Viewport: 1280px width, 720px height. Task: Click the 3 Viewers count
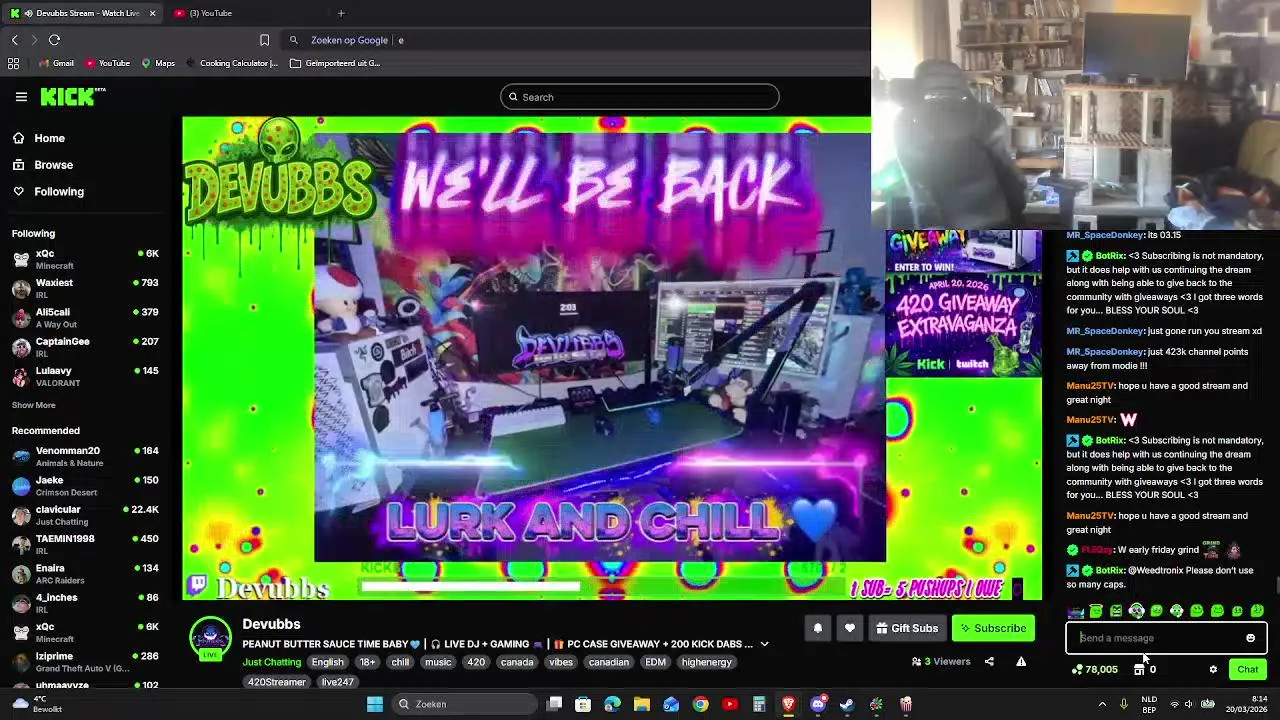tap(940, 661)
